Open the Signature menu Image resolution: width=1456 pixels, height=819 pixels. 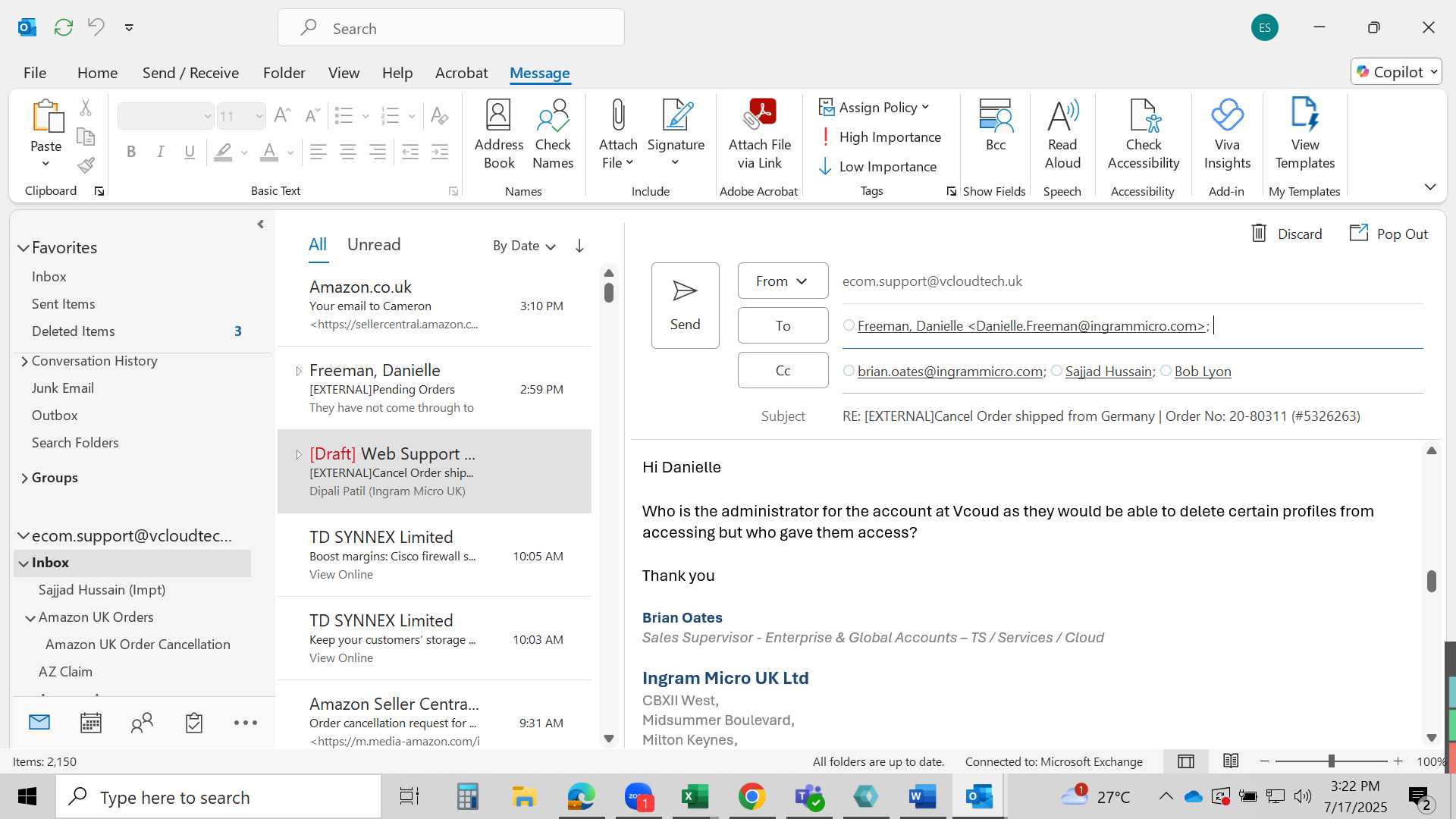click(676, 135)
